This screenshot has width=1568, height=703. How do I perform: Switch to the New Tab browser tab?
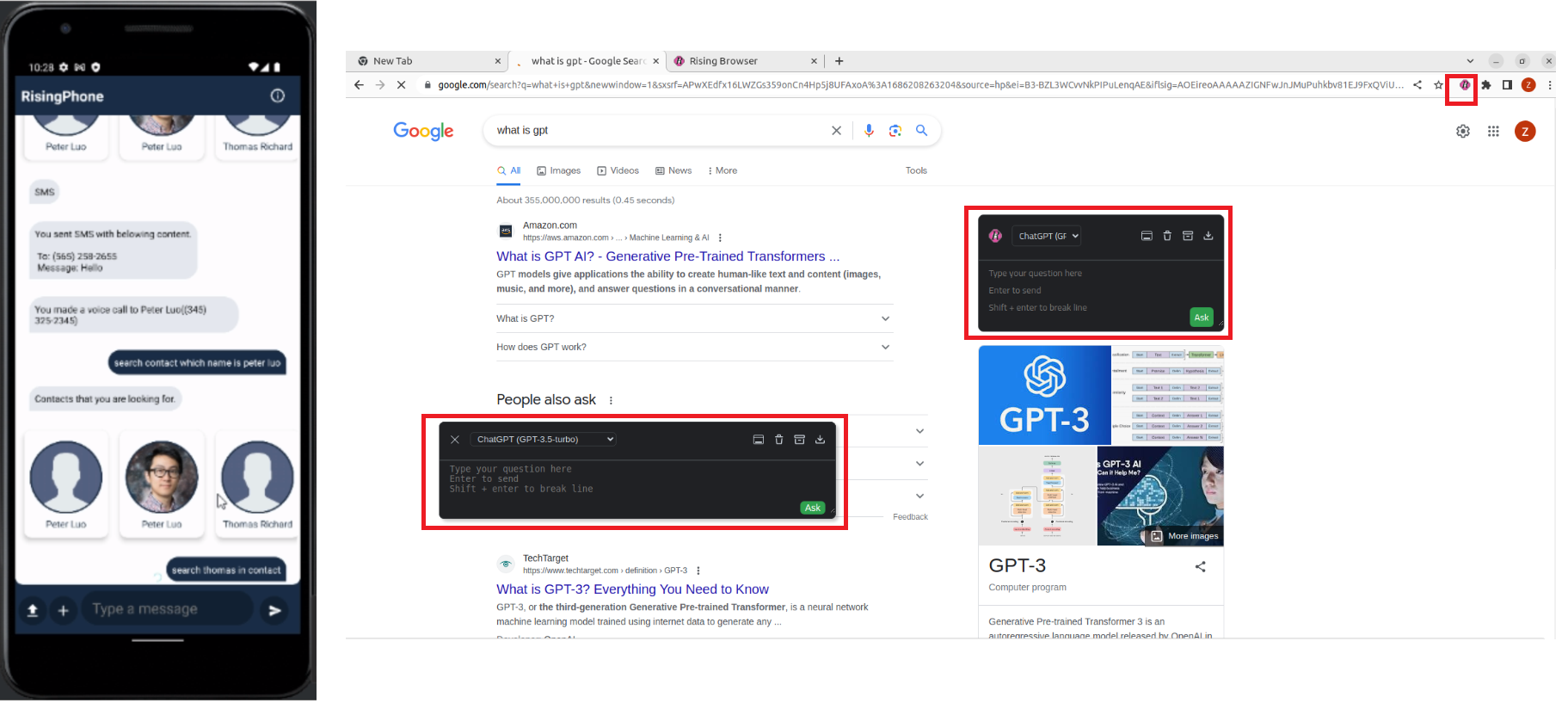pos(427,61)
